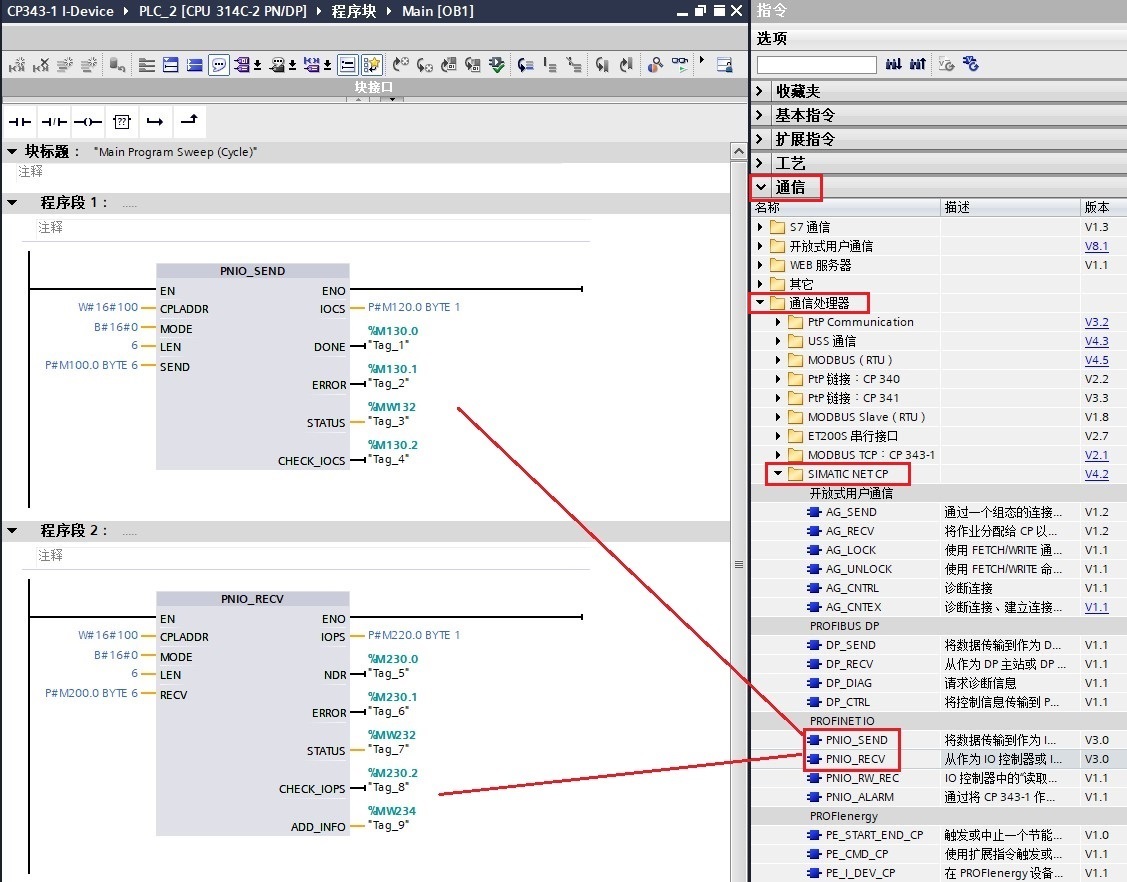The height and width of the screenshot is (882, 1127).
Task: Click the %M130.0 Tag_1 operand
Action: click(x=392, y=338)
